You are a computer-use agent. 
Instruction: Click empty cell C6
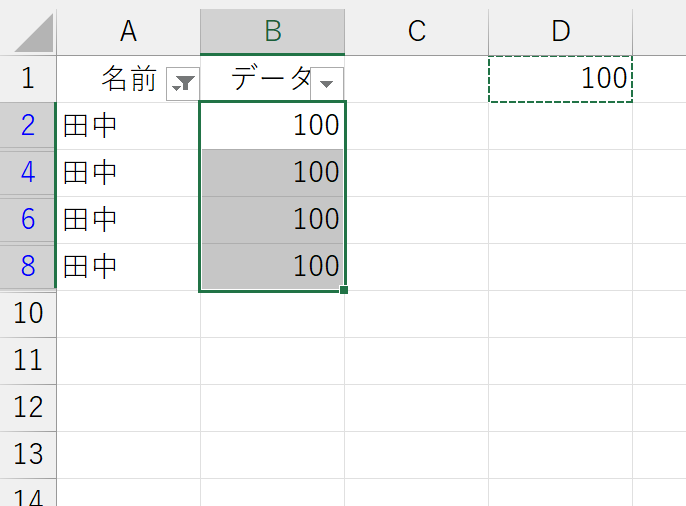coord(417,220)
